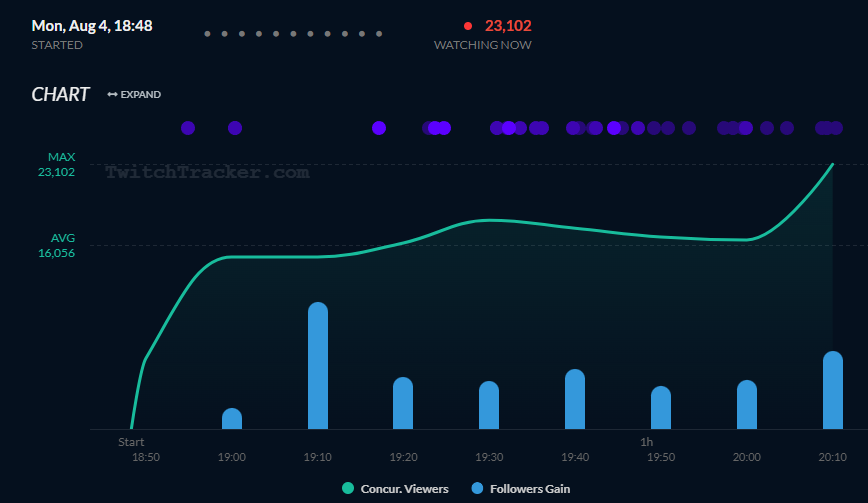Click the Start 18:50 axis label
This screenshot has height=503, width=868.
pyautogui.click(x=139, y=449)
